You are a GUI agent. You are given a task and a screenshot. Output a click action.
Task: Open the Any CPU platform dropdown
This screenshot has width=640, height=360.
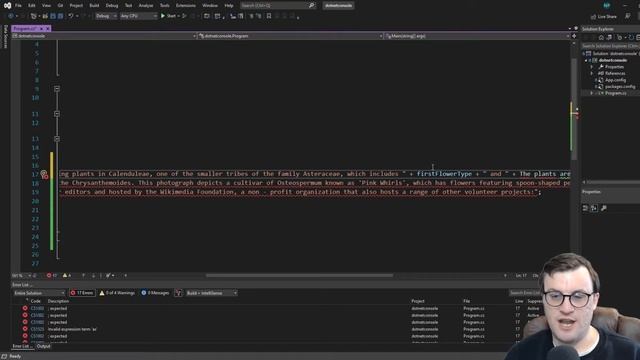click(138, 16)
